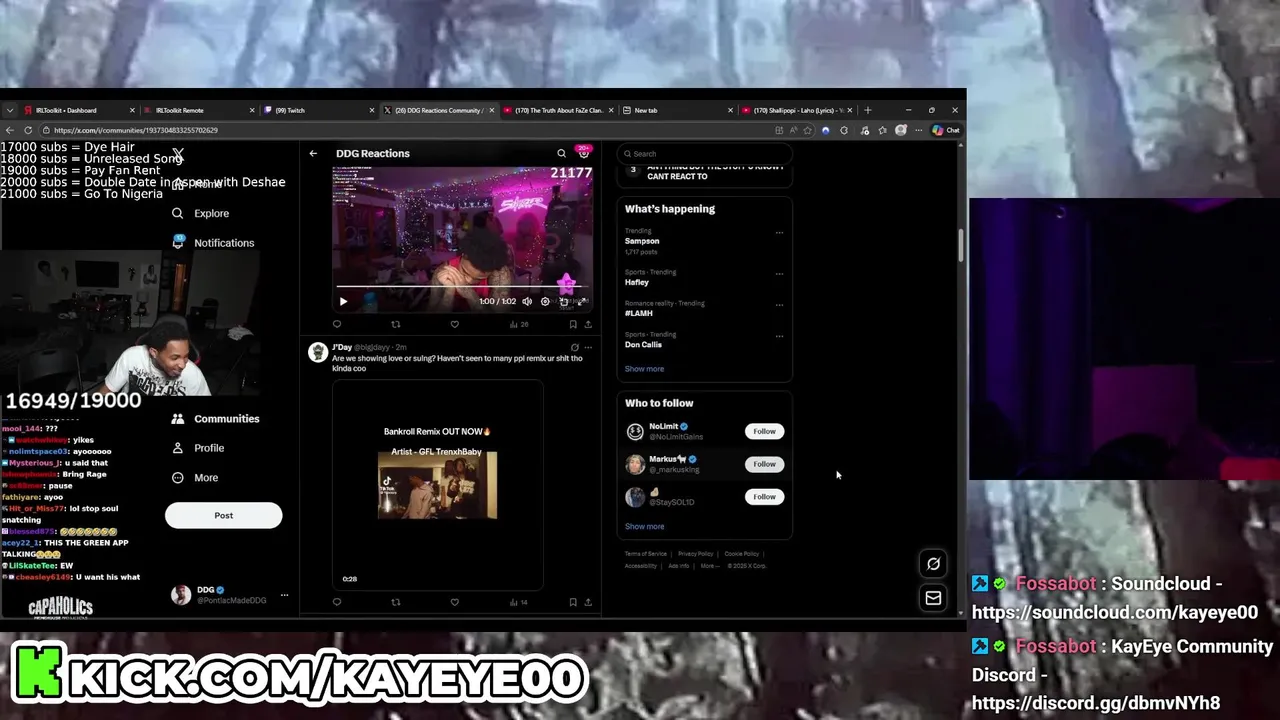The width and height of the screenshot is (1280, 720).
Task: Open More menu in X sidebar
Action: 195,478
